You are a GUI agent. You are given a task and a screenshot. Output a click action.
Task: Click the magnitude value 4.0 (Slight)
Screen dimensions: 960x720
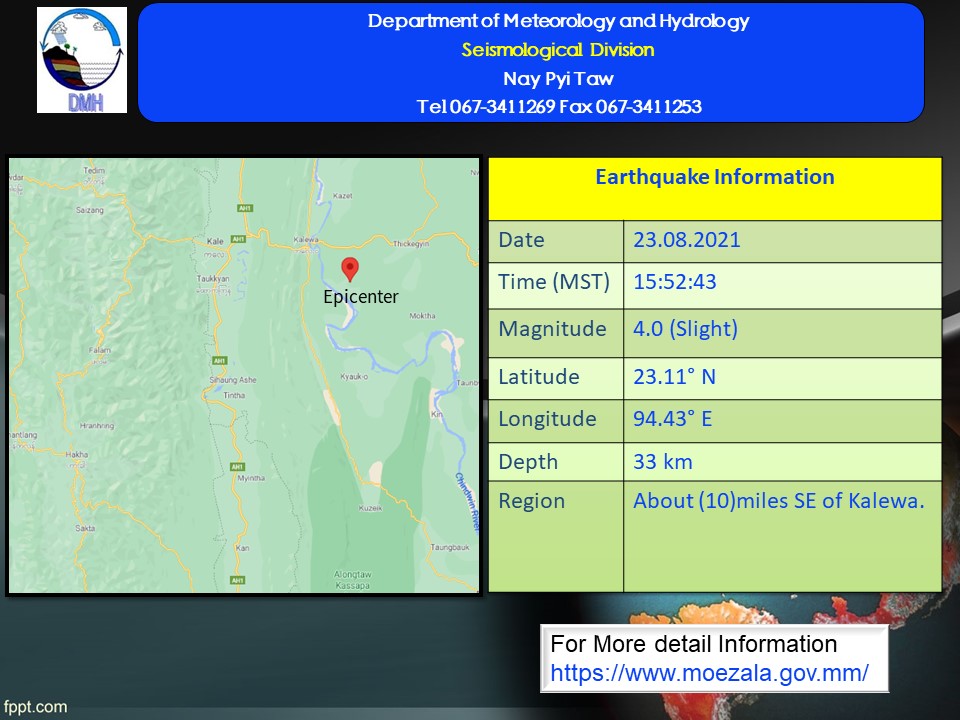click(685, 329)
